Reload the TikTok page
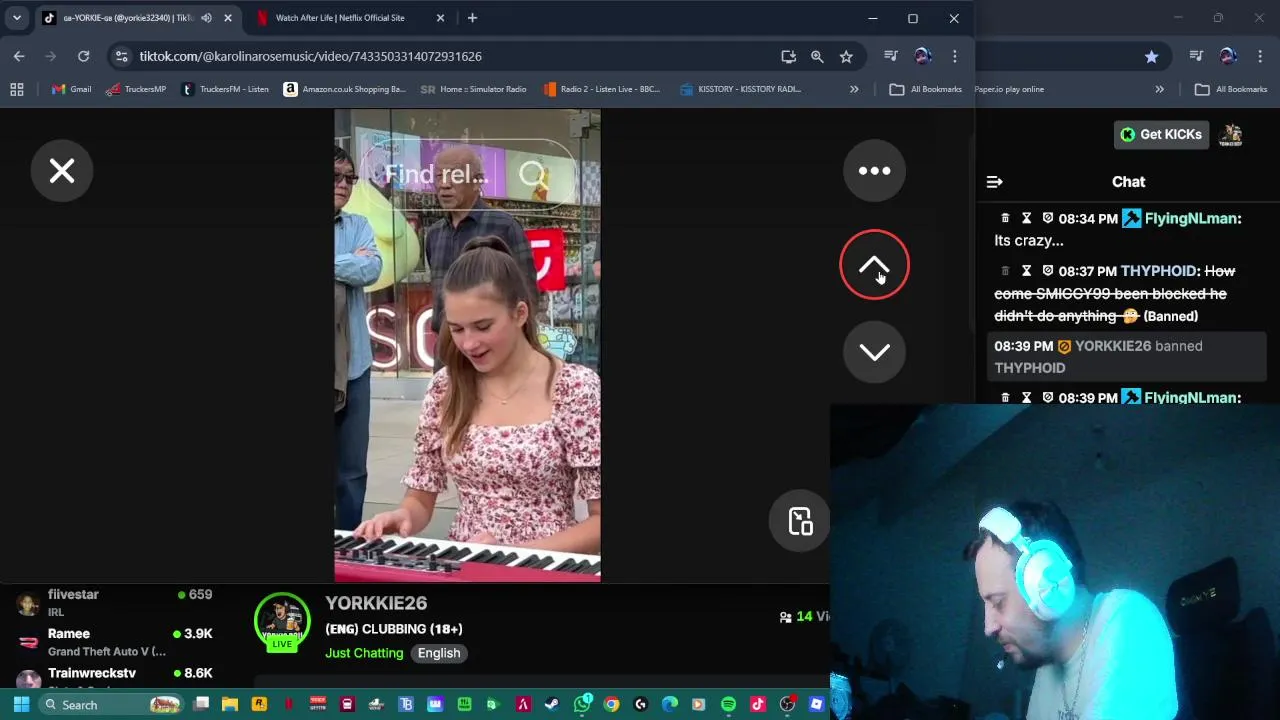The image size is (1280, 720). coord(83,56)
